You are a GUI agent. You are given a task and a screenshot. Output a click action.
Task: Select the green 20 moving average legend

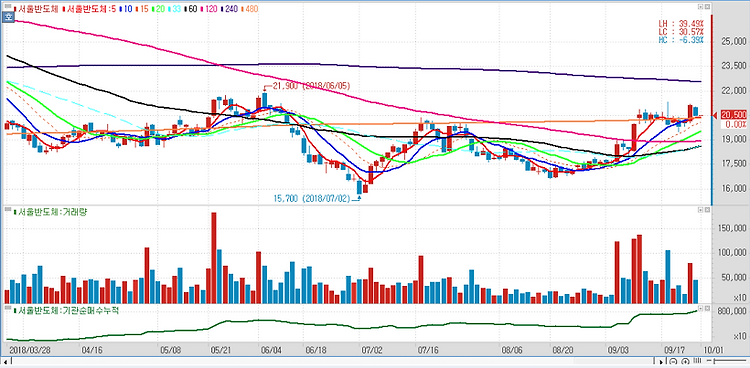click(158, 9)
